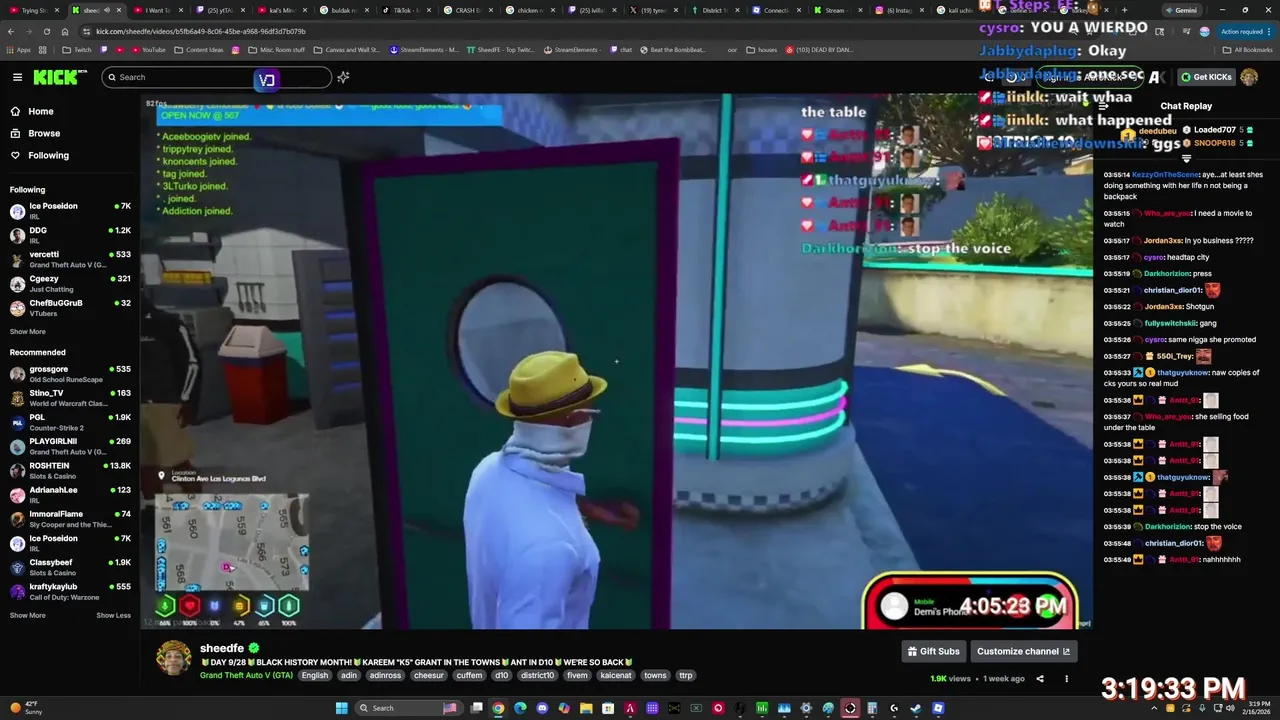
Task: Select the English tag
Action: point(315,675)
